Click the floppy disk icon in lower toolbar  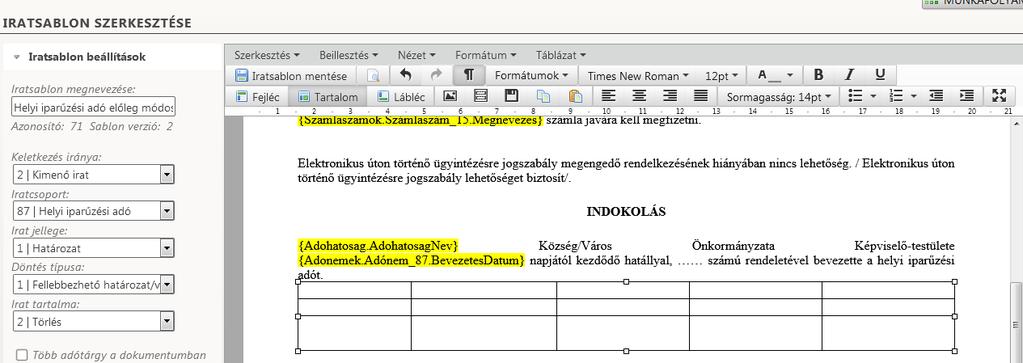click(x=512, y=96)
